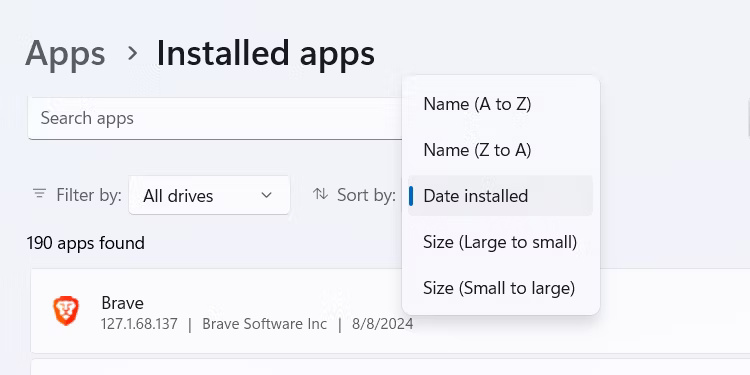Click the 190 apps found text
The height and width of the screenshot is (375, 750).
pyautogui.click(x=86, y=243)
